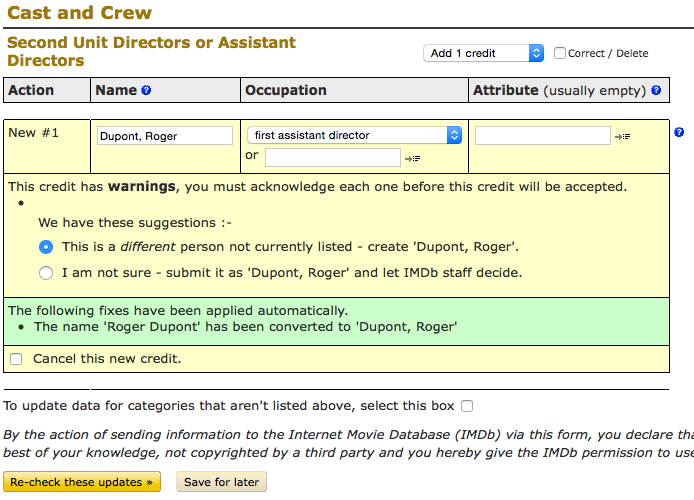Click the Action column header

(x=31, y=90)
